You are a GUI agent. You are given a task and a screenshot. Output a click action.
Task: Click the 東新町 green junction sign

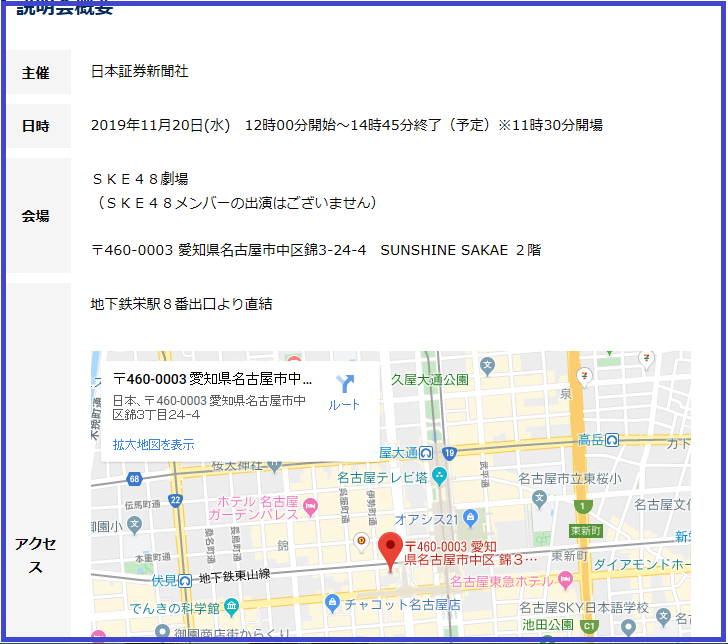click(586, 531)
